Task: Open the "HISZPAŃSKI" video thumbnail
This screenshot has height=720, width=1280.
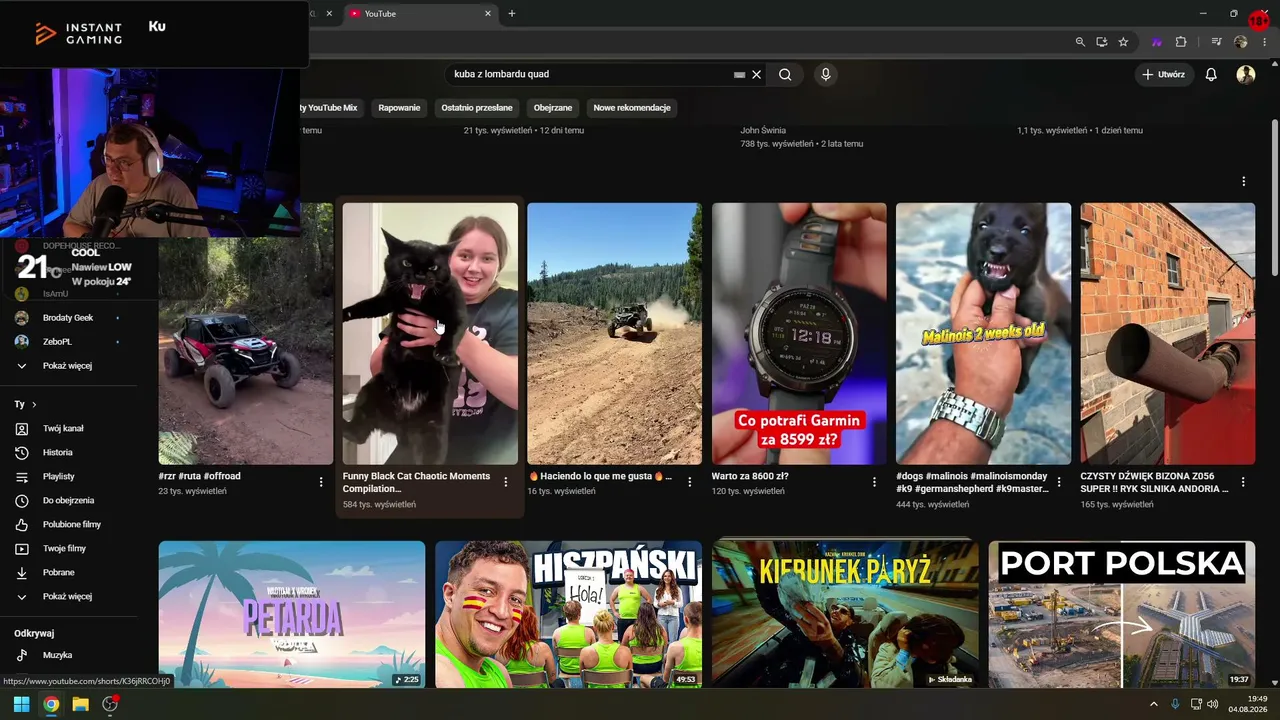Action: (x=568, y=614)
